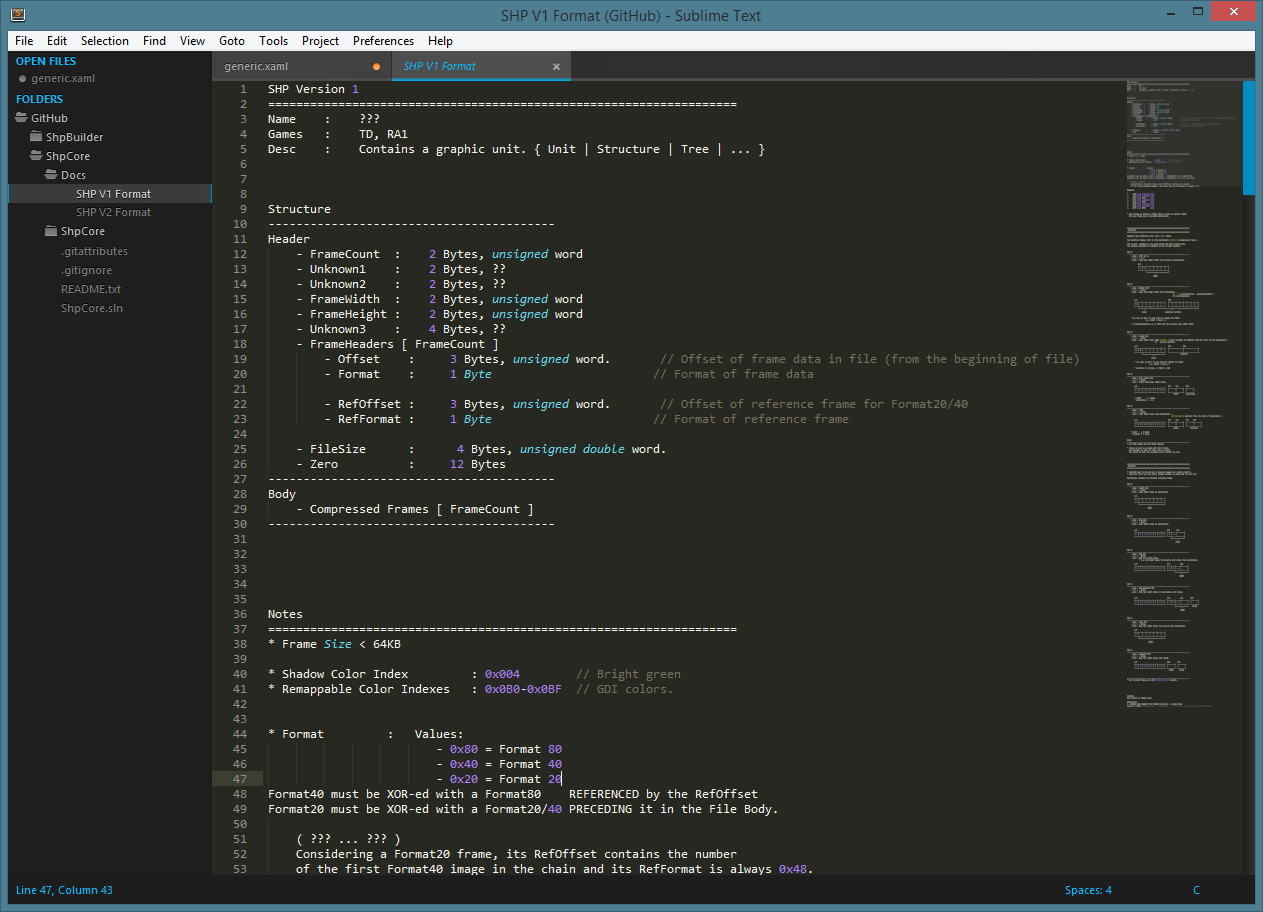Open ShpCore.sln in the sidebar
Image resolution: width=1263 pixels, height=912 pixels.
pos(90,308)
